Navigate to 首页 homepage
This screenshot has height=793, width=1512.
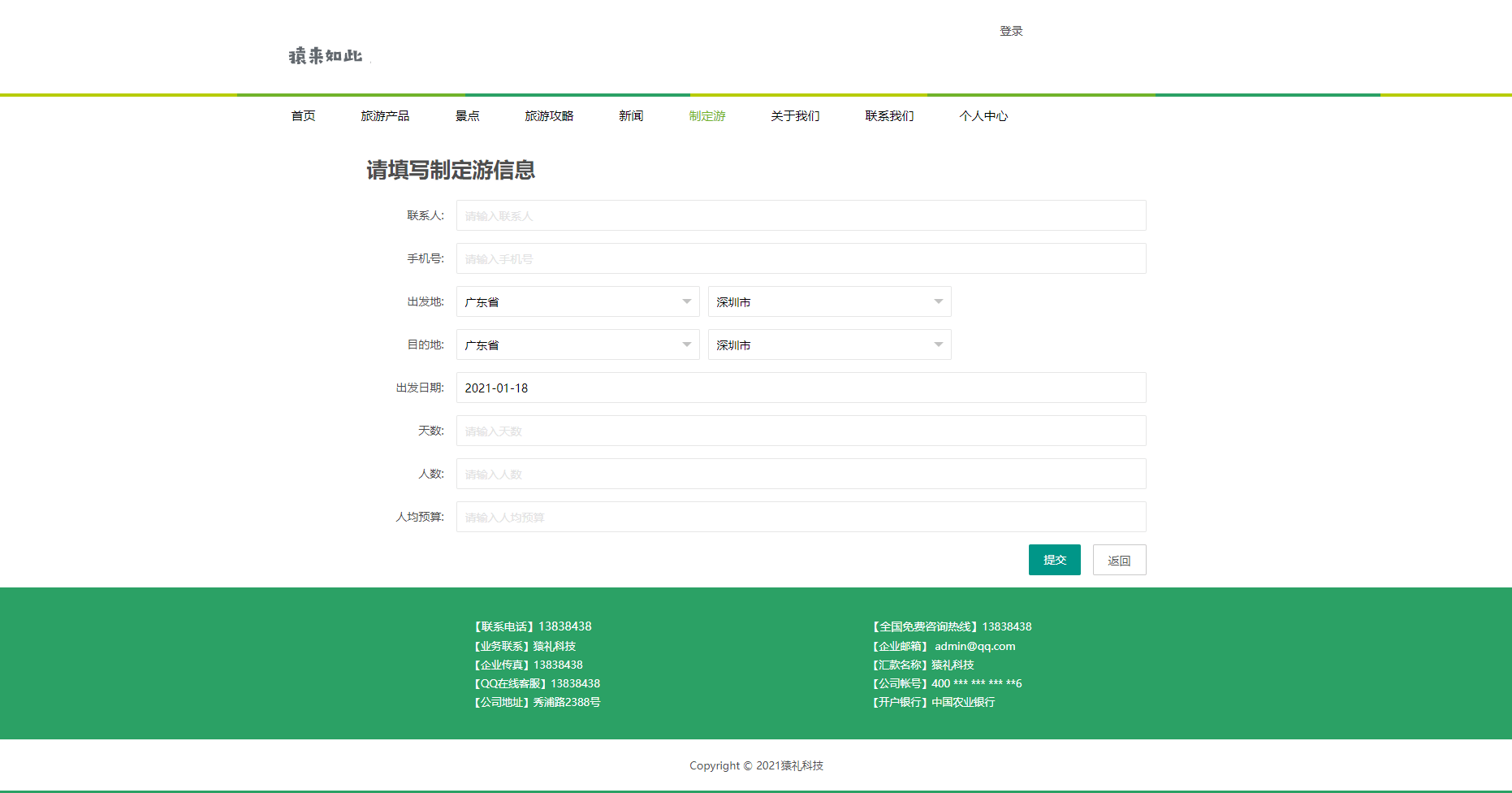pyautogui.click(x=303, y=116)
